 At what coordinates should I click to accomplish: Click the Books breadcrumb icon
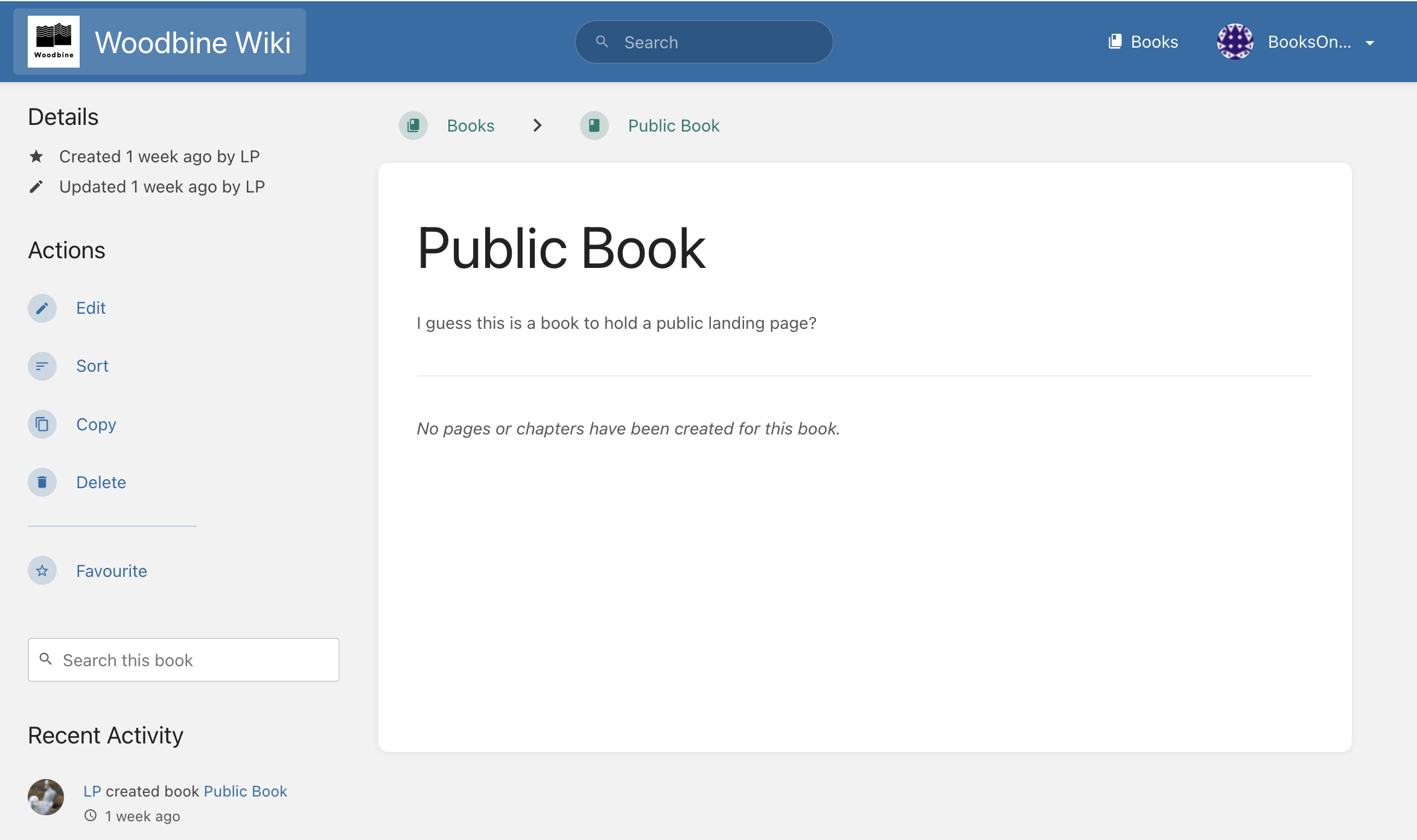coord(413,126)
